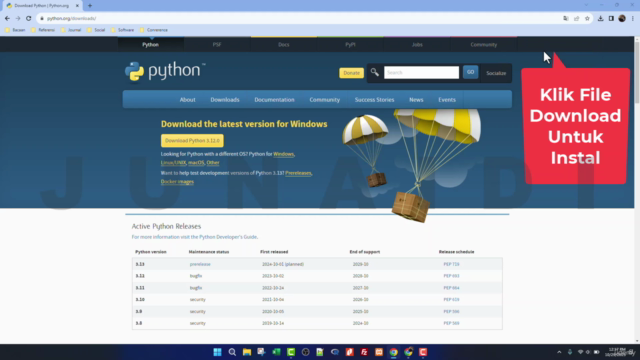Click the Download Python 3.12.0 button
Viewport: 640px width, 360px height.
click(x=192, y=140)
